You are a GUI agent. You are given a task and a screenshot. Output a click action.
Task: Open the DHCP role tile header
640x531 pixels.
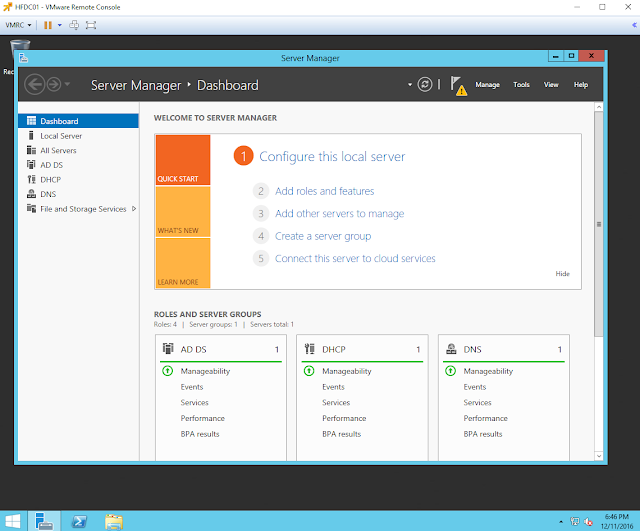[362, 349]
